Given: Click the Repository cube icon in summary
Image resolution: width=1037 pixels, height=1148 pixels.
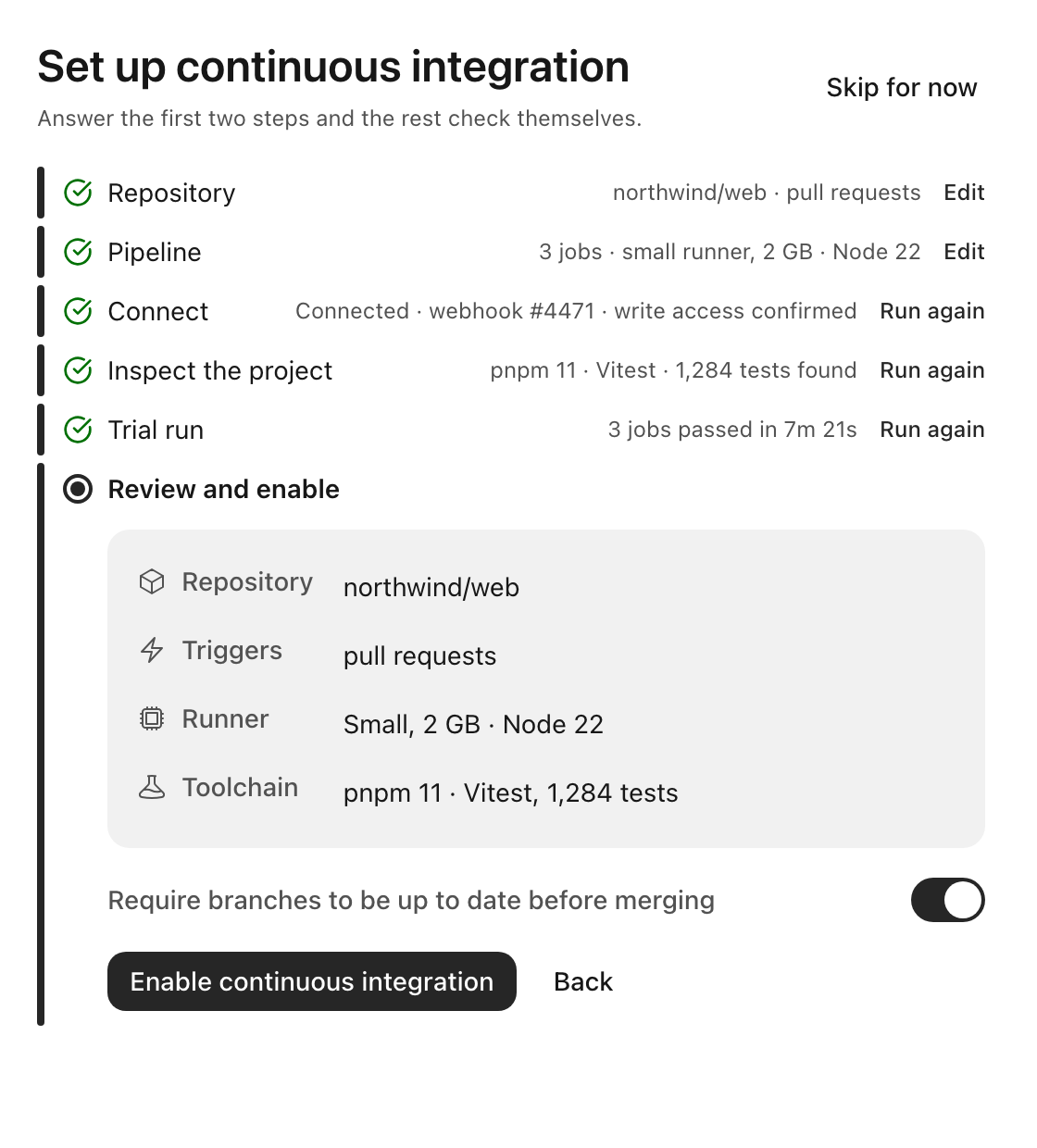Looking at the screenshot, I should coord(152,581).
